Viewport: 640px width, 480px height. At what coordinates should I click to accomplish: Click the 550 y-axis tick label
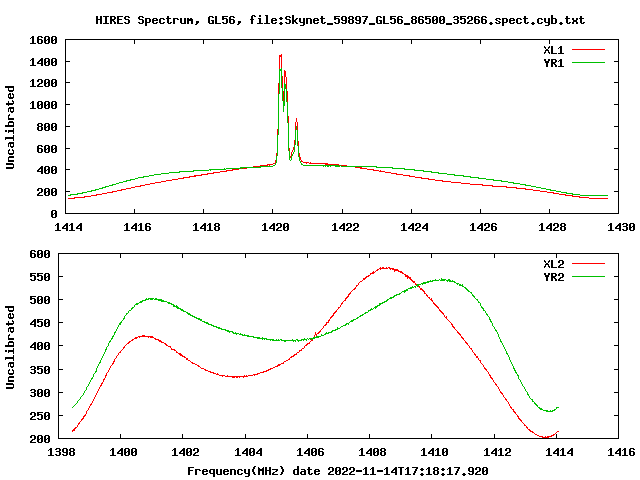pos(40,277)
